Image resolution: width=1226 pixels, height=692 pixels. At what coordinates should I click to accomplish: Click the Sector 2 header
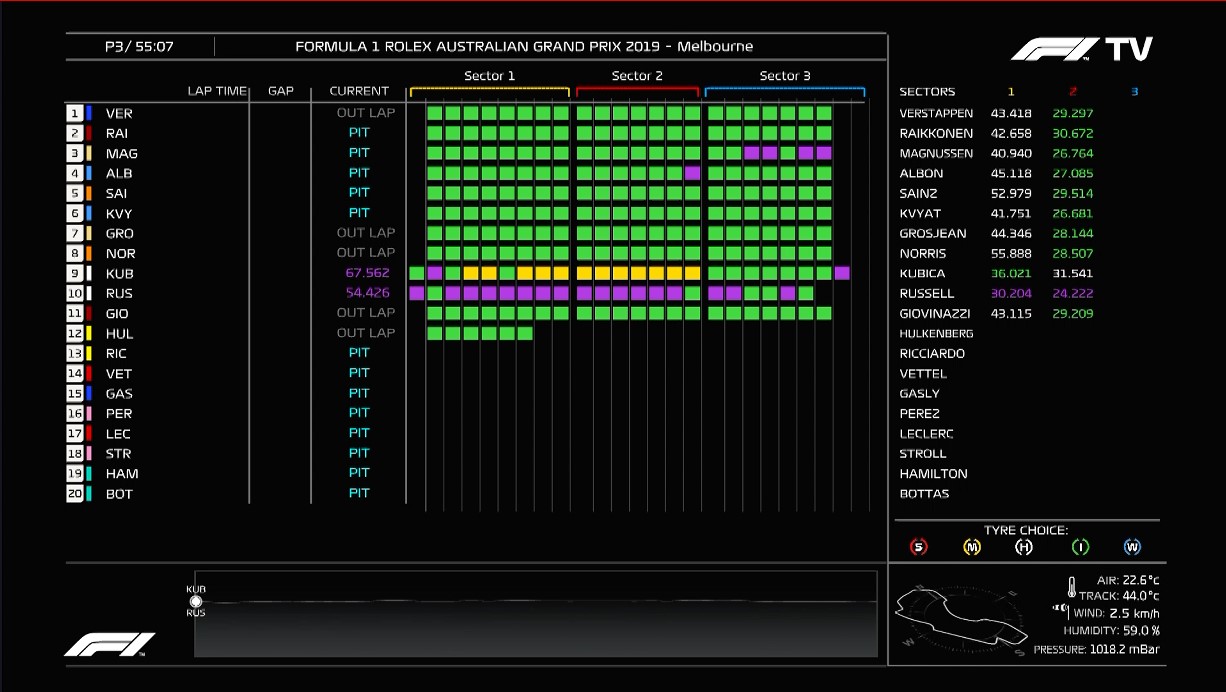(x=637, y=76)
